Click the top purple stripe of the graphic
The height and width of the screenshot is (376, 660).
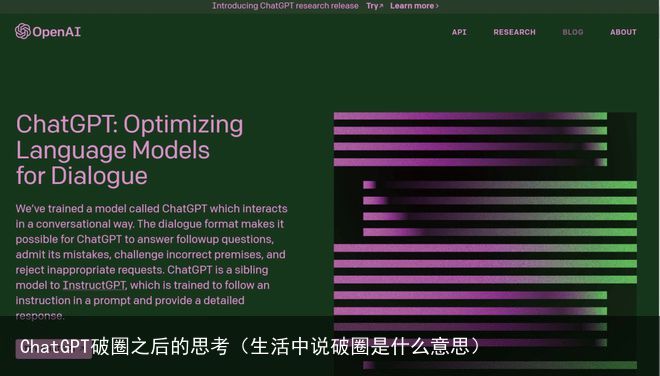(x=470, y=116)
